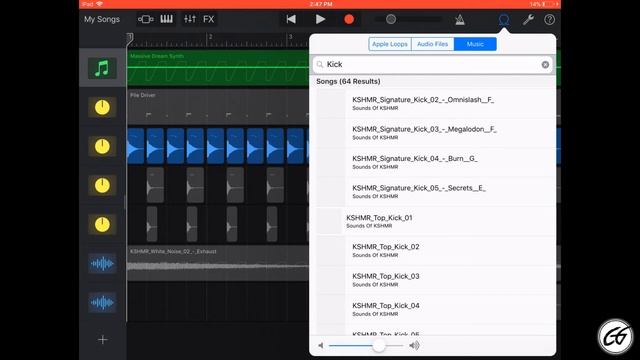Tap bar 2 on the ruler
The height and width of the screenshot is (360, 640).
pyautogui.click(x=211, y=37)
